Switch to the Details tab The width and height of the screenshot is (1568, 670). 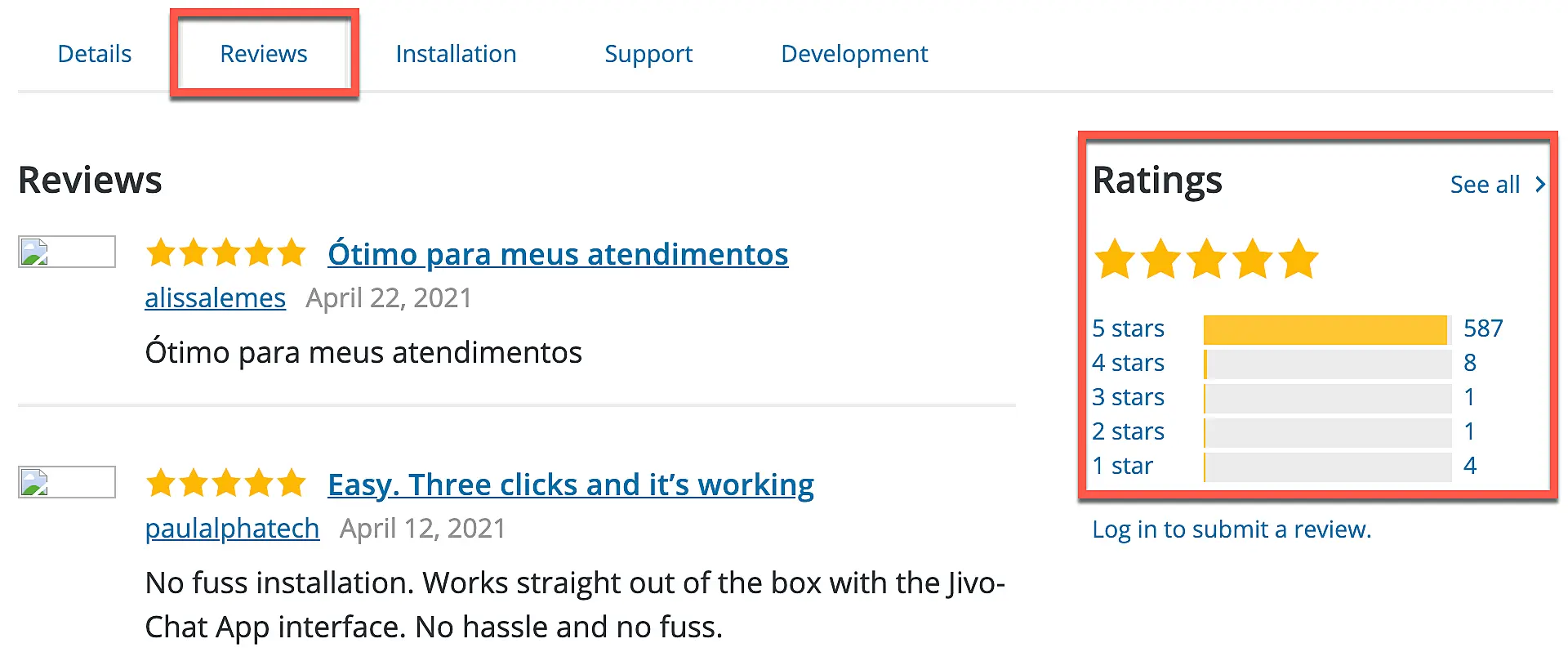94,53
